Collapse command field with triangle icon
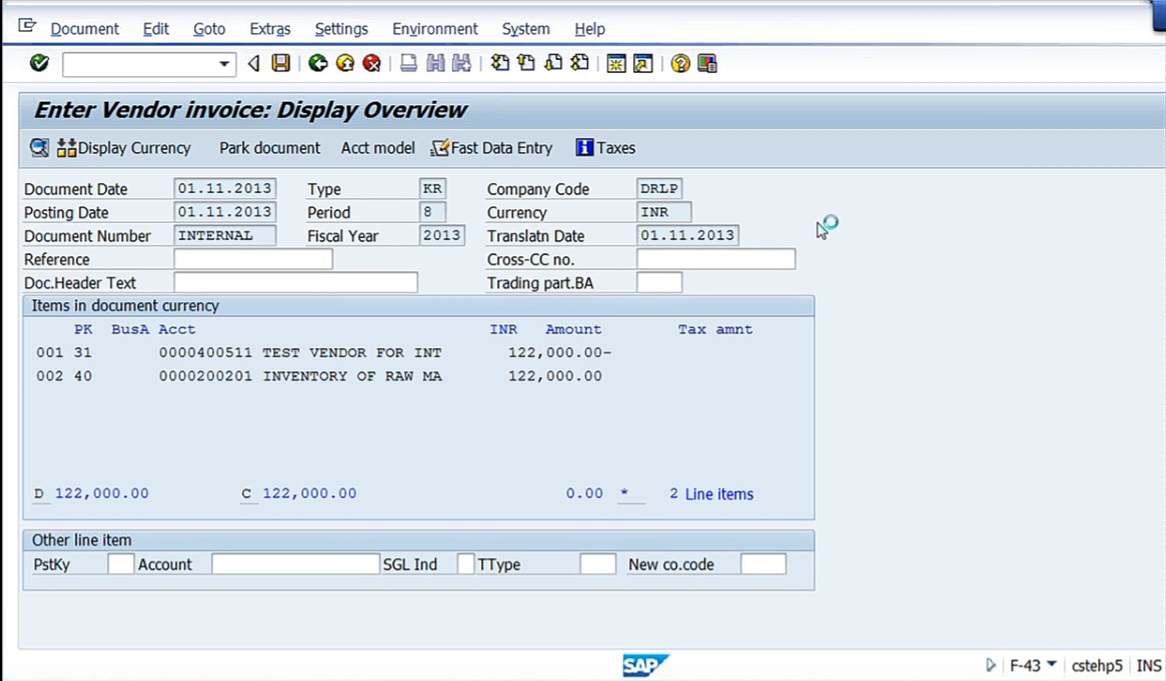 (x=254, y=64)
